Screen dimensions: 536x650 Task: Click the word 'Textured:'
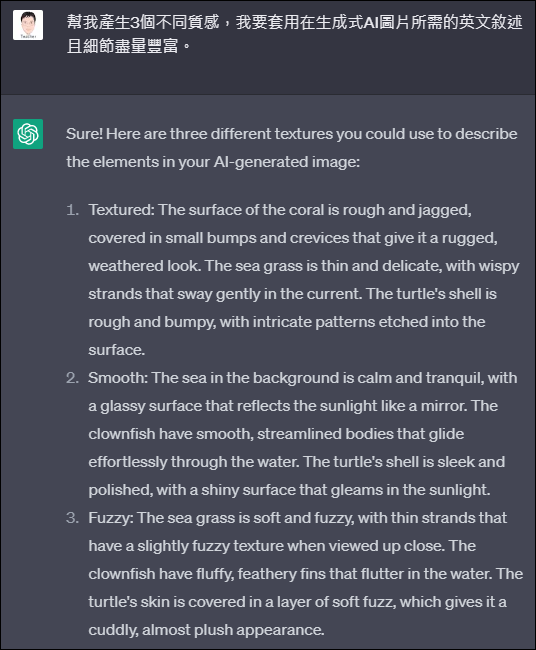point(121,210)
